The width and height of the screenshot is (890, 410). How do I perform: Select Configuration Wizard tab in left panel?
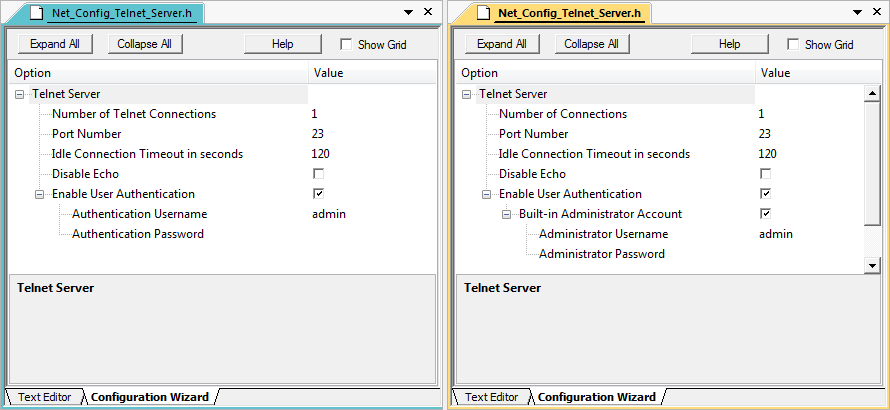coord(150,397)
